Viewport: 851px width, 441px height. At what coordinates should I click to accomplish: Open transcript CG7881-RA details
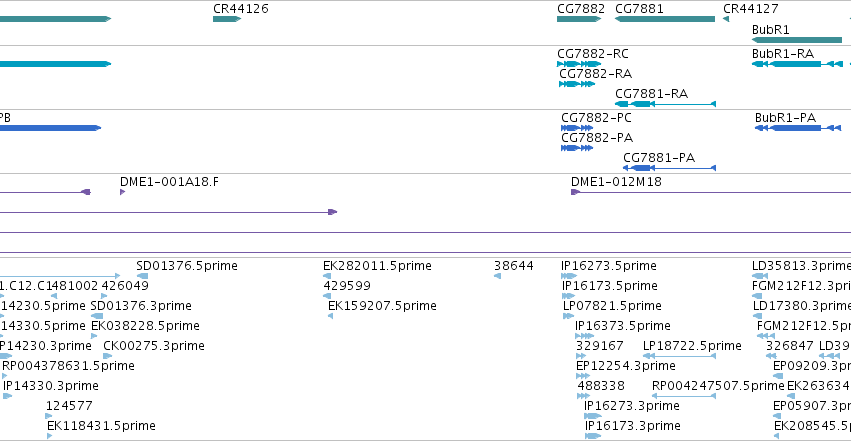(665, 104)
